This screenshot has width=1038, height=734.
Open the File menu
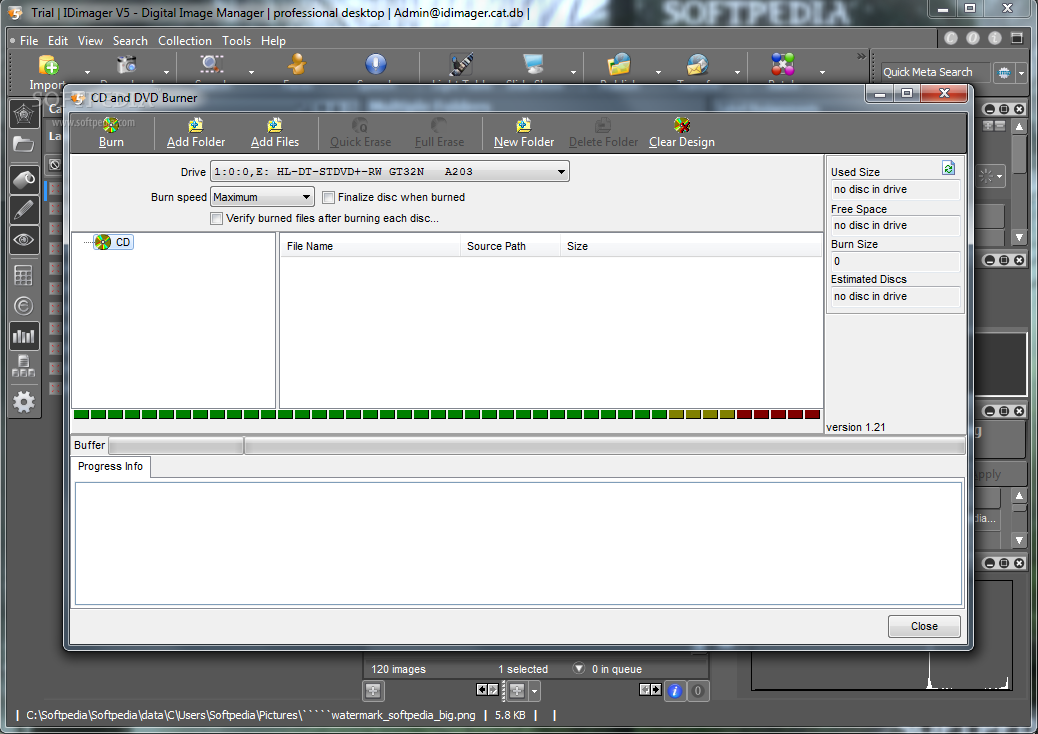click(x=28, y=41)
